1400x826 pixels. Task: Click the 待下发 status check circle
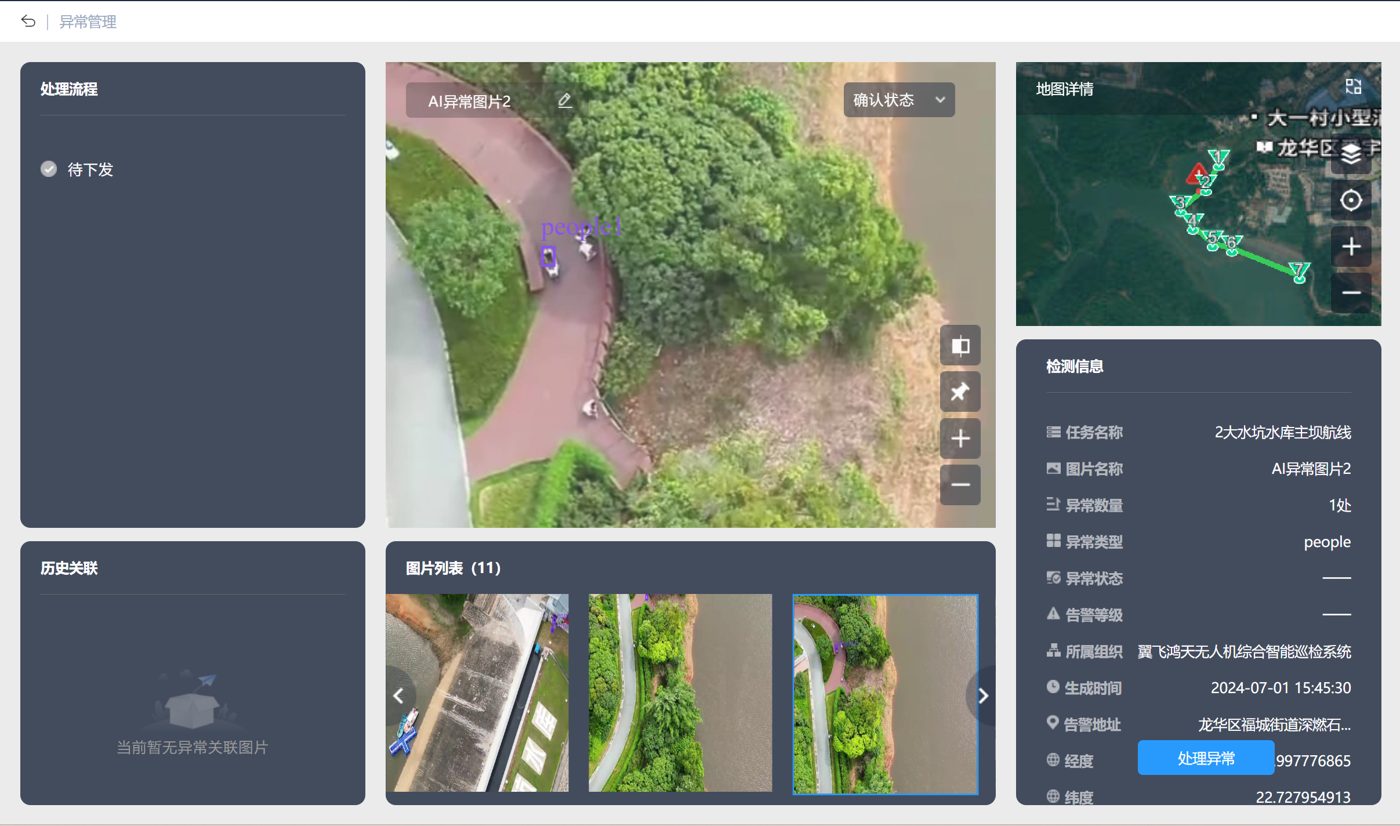coord(48,169)
